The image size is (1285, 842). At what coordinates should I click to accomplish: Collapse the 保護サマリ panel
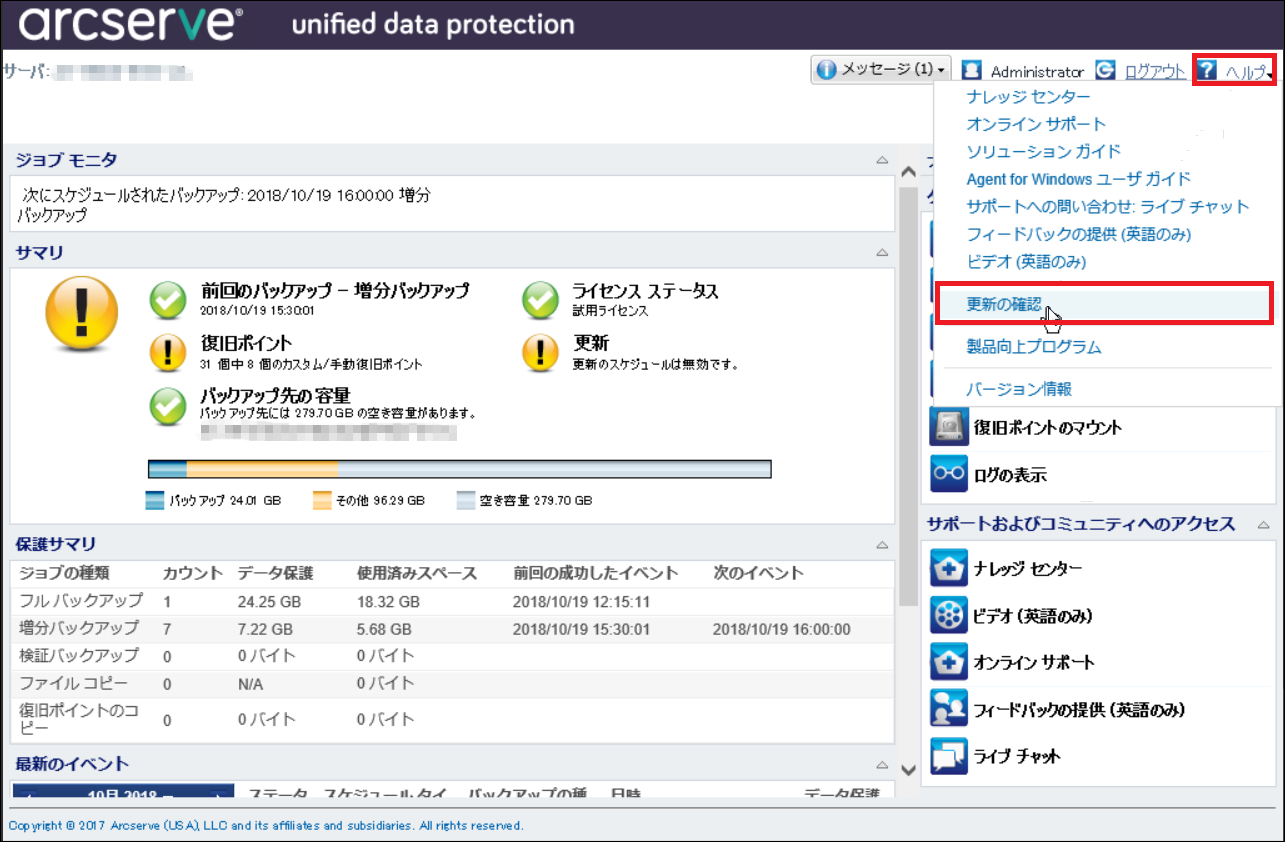click(882, 545)
